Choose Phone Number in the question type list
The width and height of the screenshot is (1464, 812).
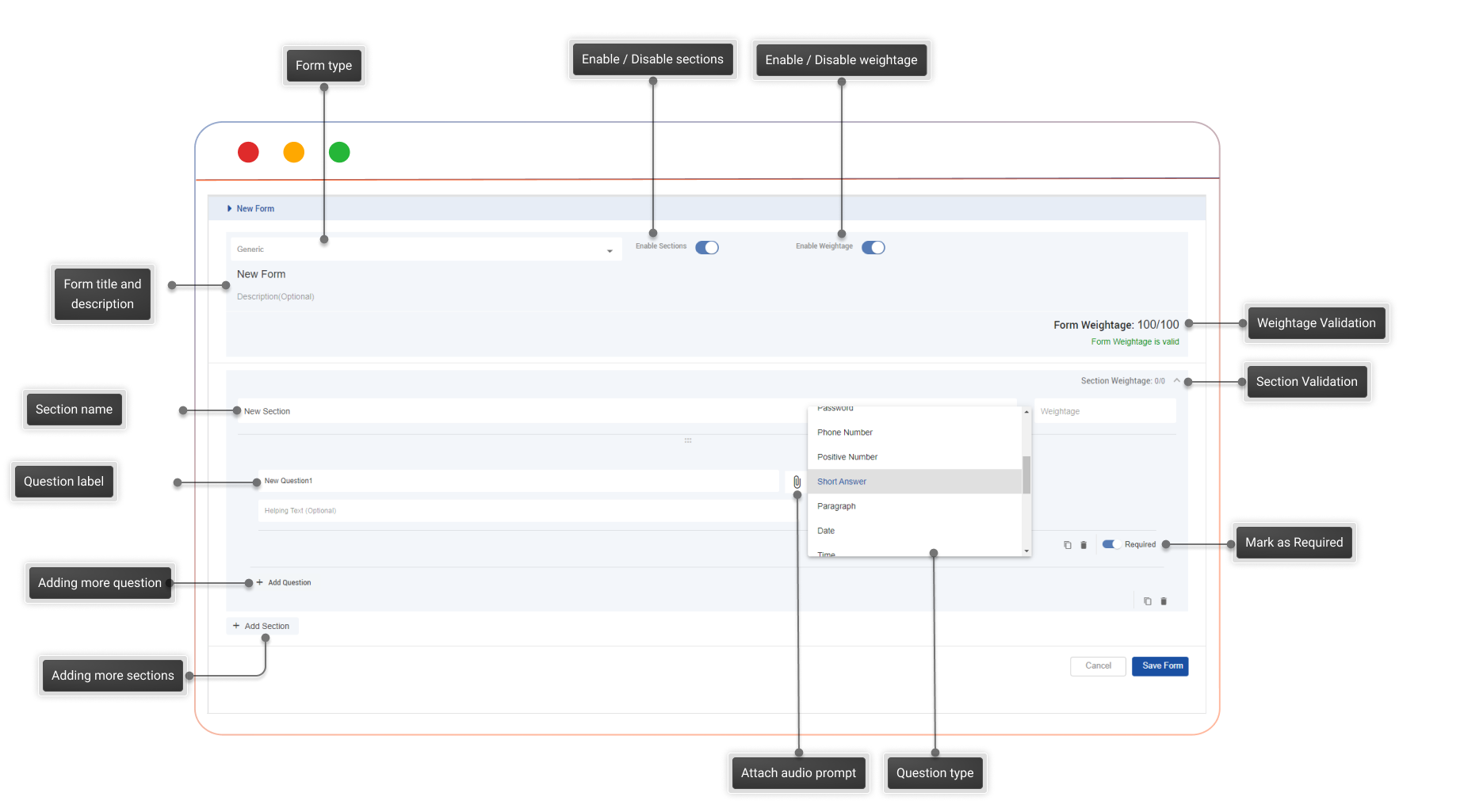(845, 433)
